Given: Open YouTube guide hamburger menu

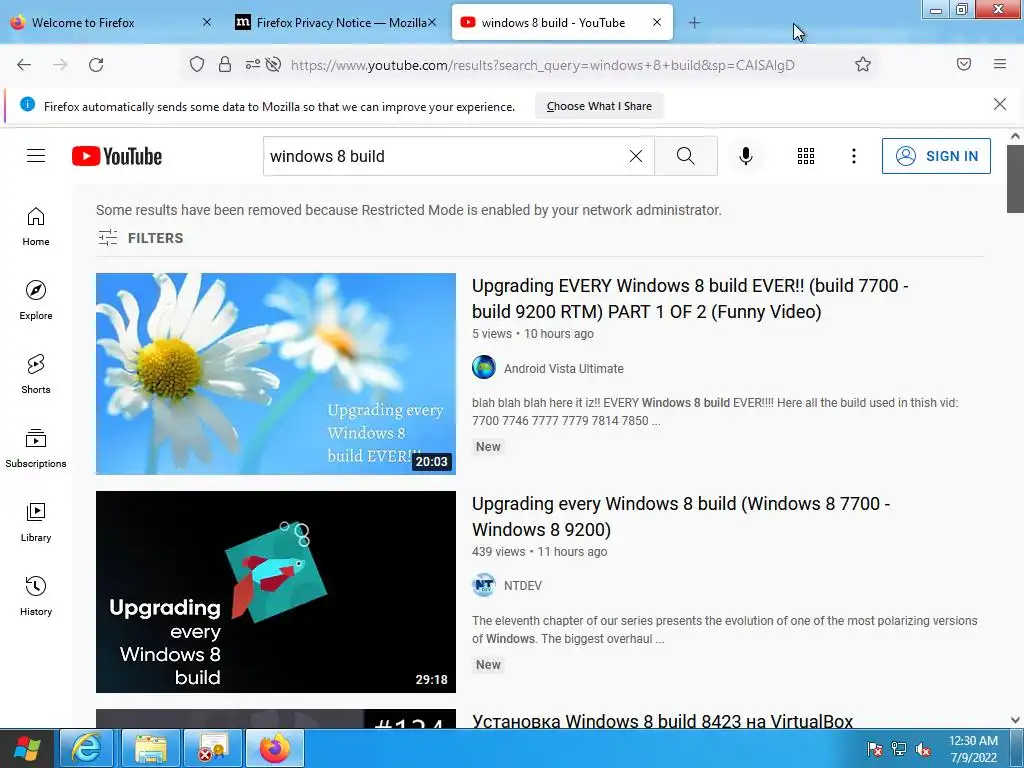Looking at the screenshot, I should (36, 155).
